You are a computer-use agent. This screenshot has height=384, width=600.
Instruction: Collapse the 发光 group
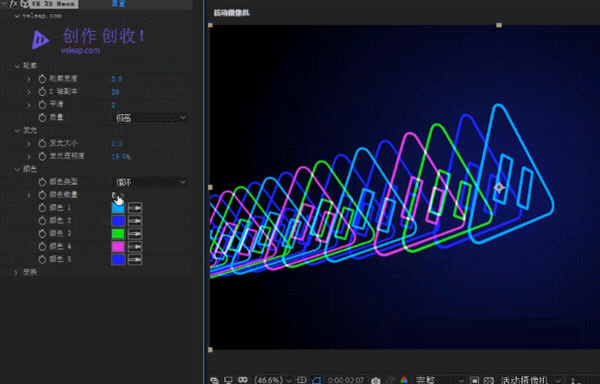click(16, 131)
